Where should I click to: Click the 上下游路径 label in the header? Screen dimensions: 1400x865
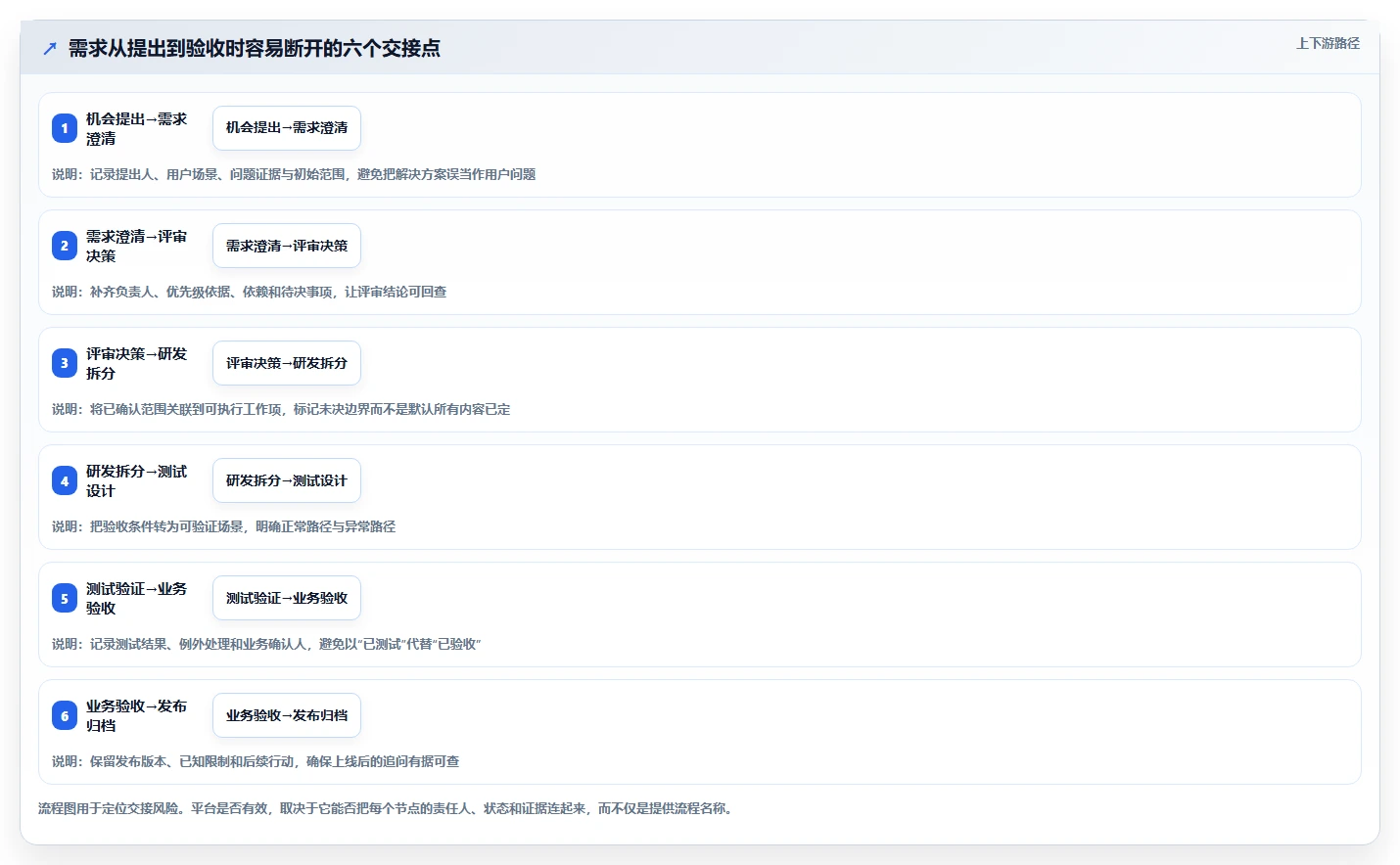pos(1328,43)
